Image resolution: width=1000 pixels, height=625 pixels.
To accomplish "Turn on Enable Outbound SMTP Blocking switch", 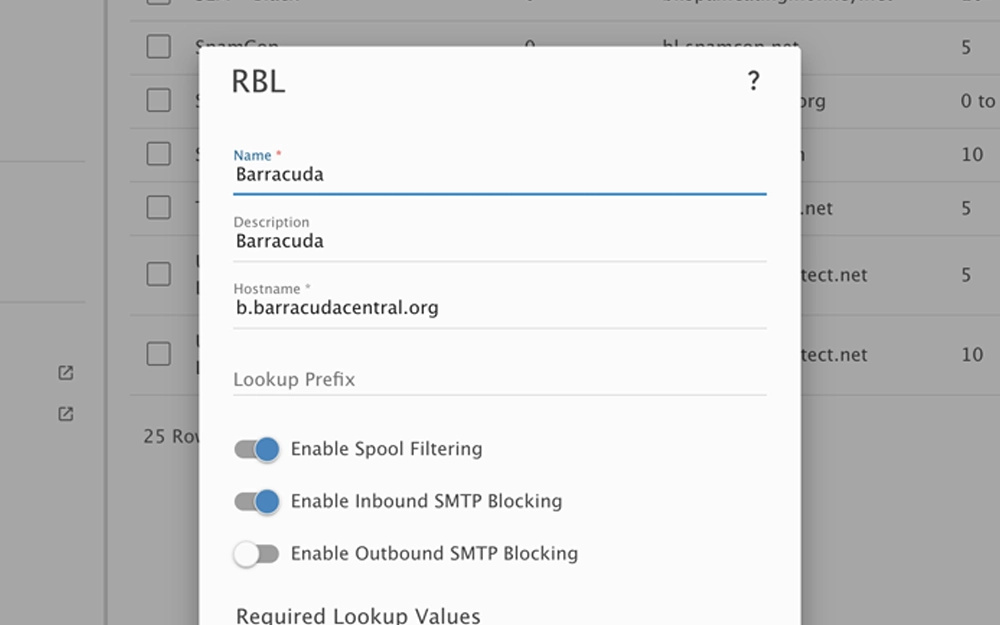I will click(x=256, y=554).
